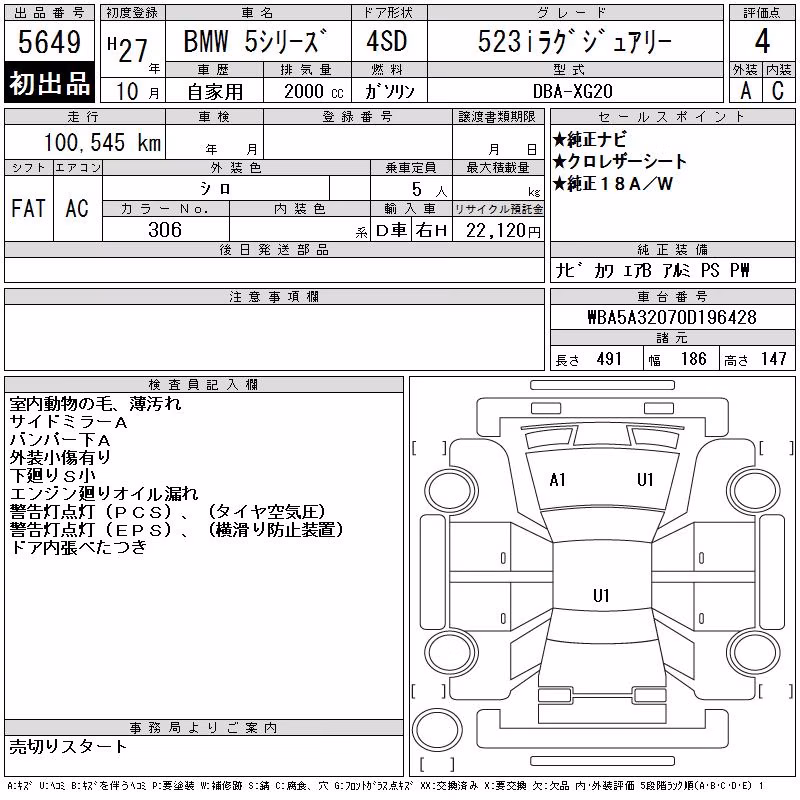Click the セールスポイント header

672,117
